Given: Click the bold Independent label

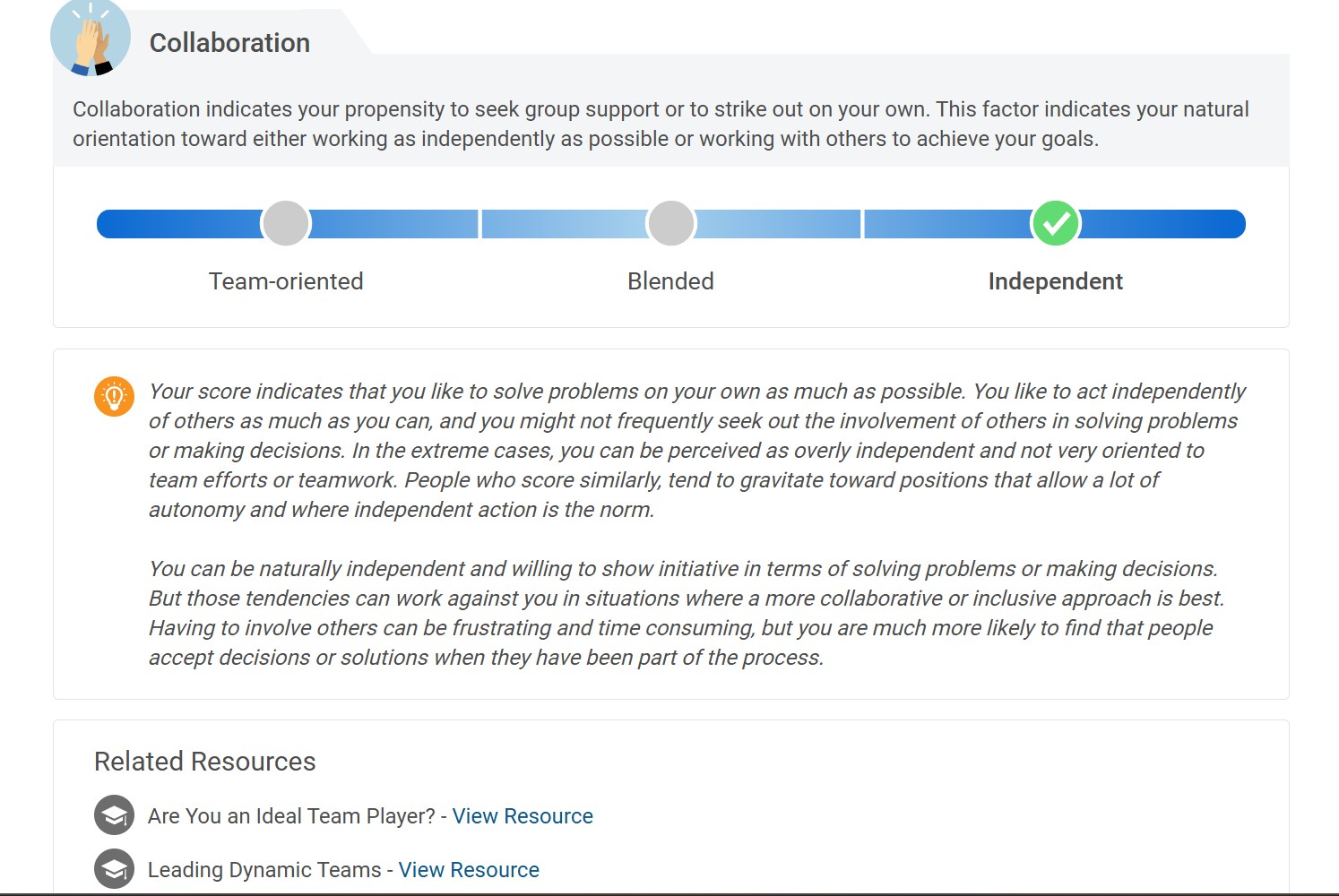Looking at the screenshot, I should (x=1055, y=281).
